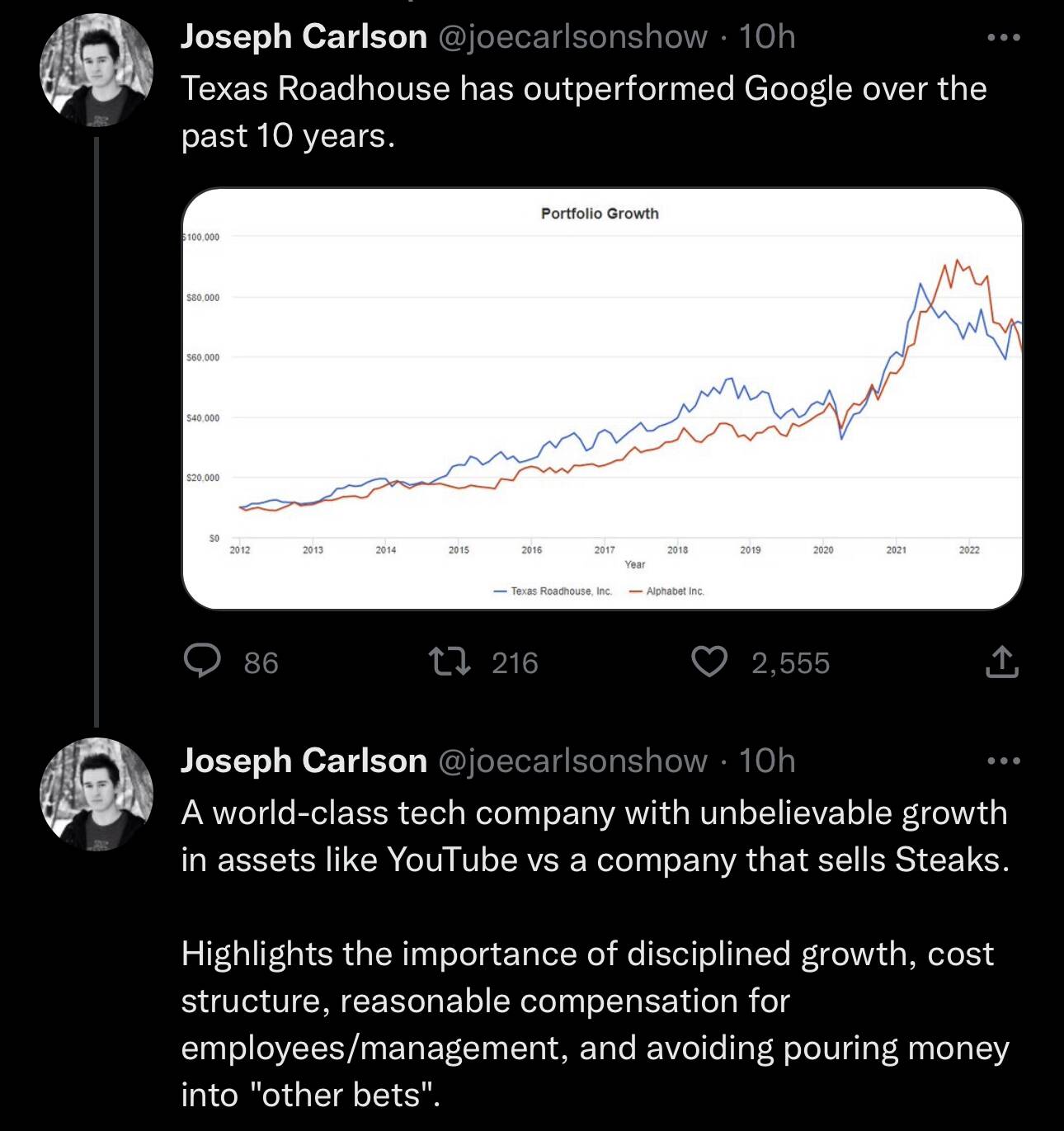View the 2,555 likes count
1064x1131 pixels.
click(790, 662)
